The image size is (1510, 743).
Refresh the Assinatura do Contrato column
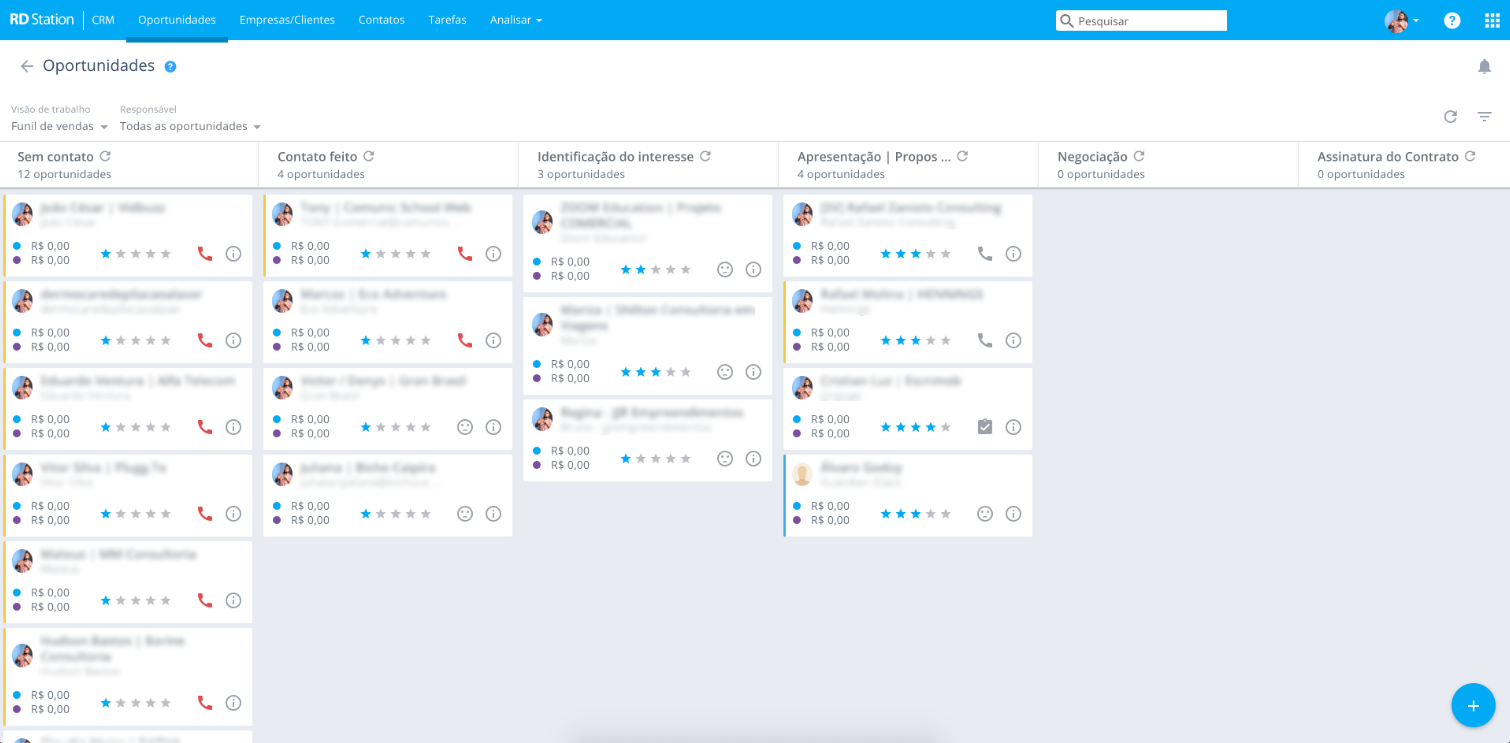click(1470, 156)
